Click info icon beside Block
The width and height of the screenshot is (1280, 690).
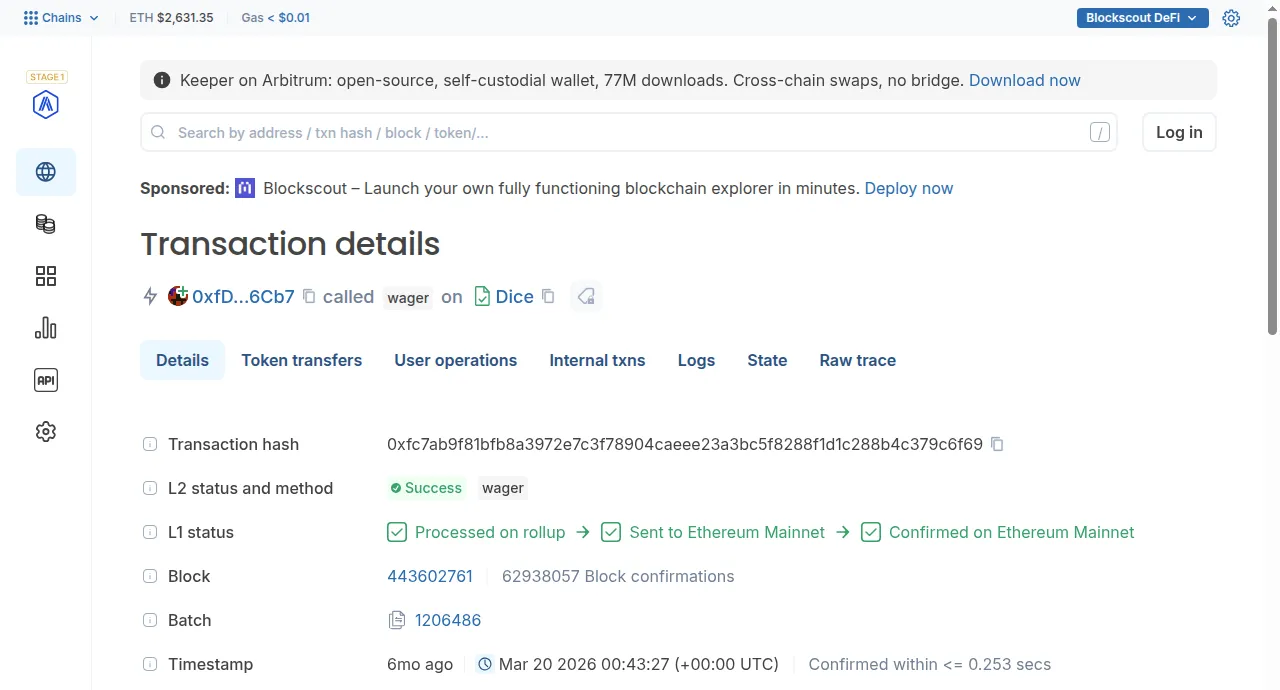pyautogui.click(x=150, y=576)
